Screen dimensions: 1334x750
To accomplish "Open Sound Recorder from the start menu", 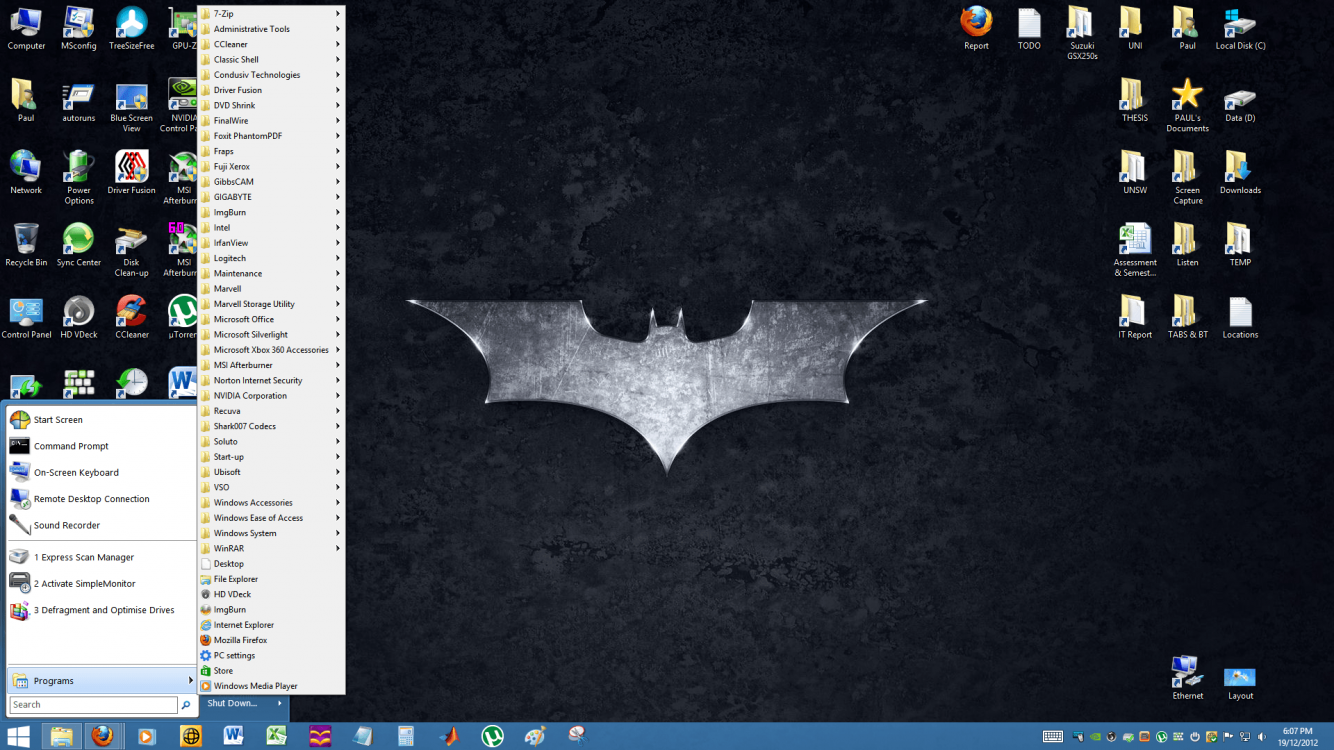I will coord(101,525).
